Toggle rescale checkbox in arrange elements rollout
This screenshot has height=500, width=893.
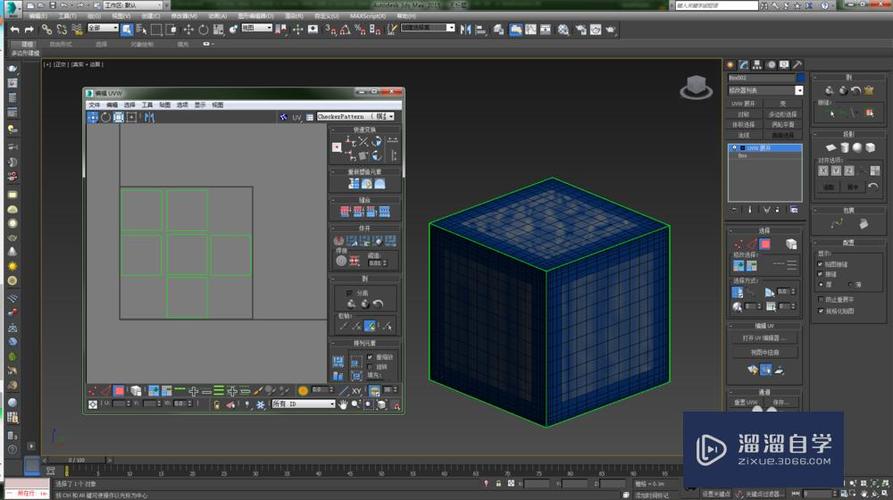[x=370, y=357]
